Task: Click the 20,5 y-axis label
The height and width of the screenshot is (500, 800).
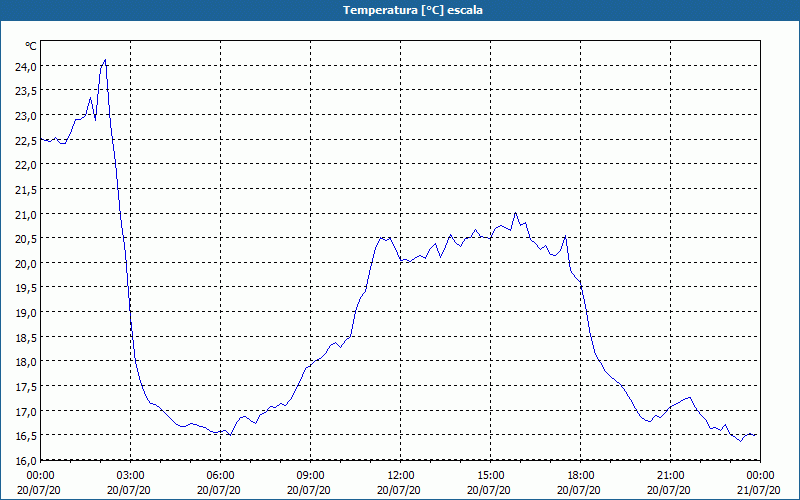Action: [x=26, y=239]
